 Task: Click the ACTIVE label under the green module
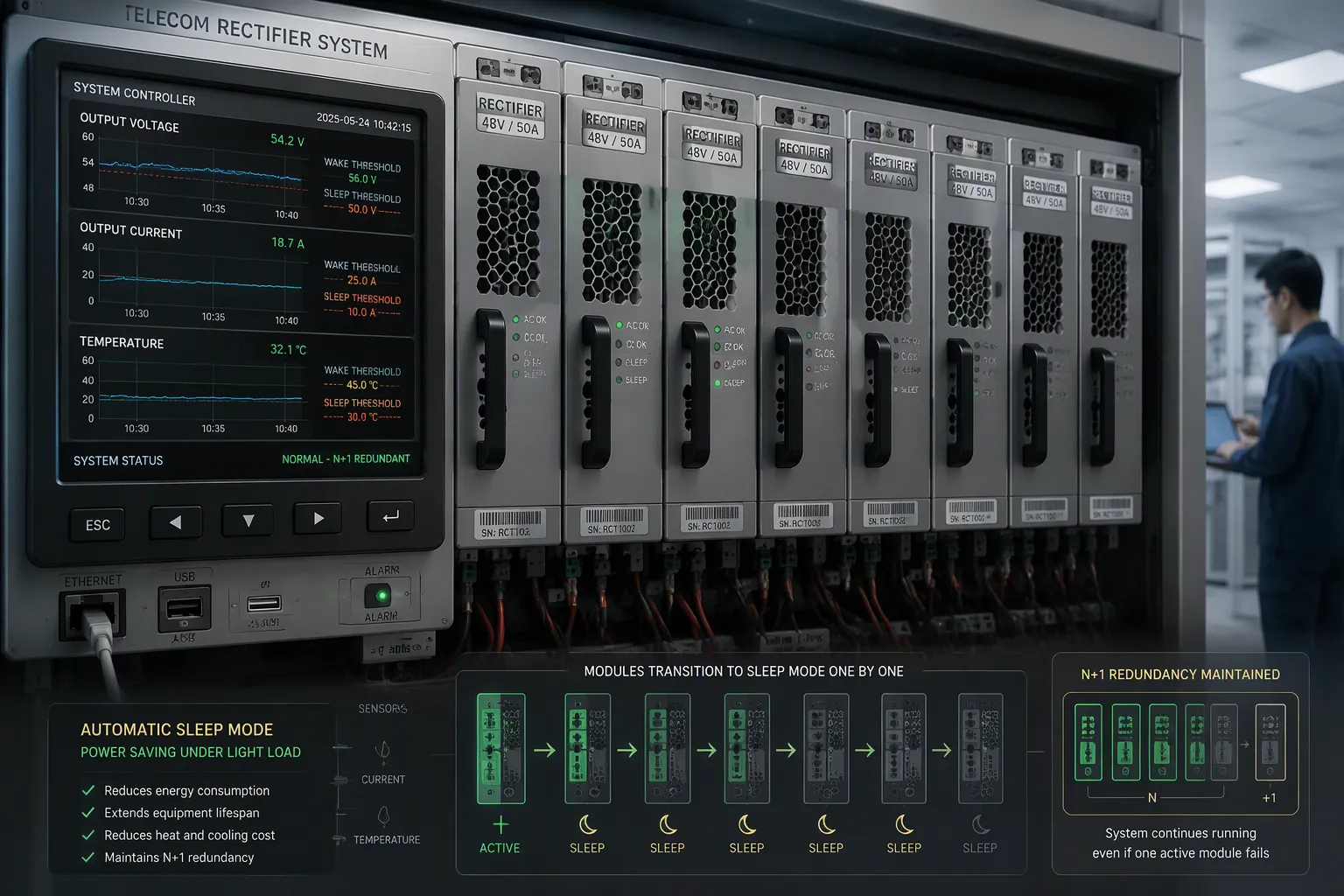pos(500,848)
